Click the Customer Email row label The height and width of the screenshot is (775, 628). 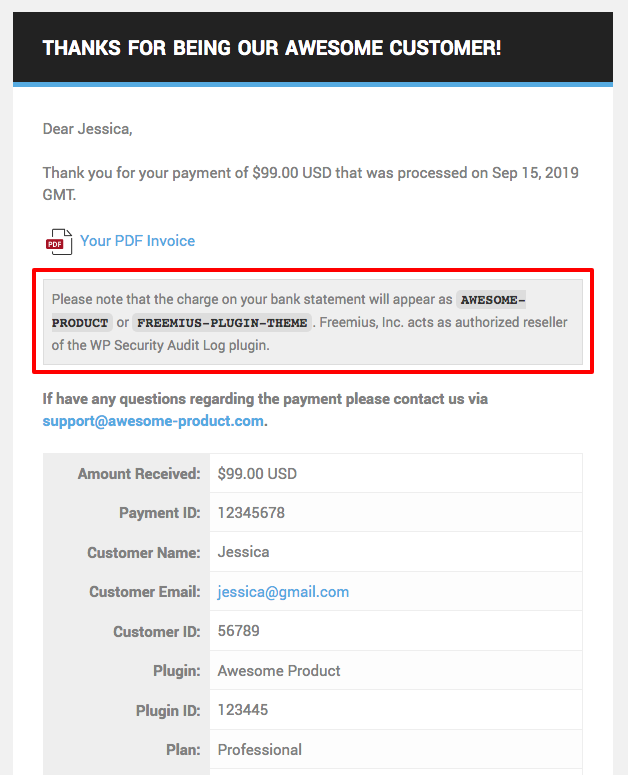[144, 592]
